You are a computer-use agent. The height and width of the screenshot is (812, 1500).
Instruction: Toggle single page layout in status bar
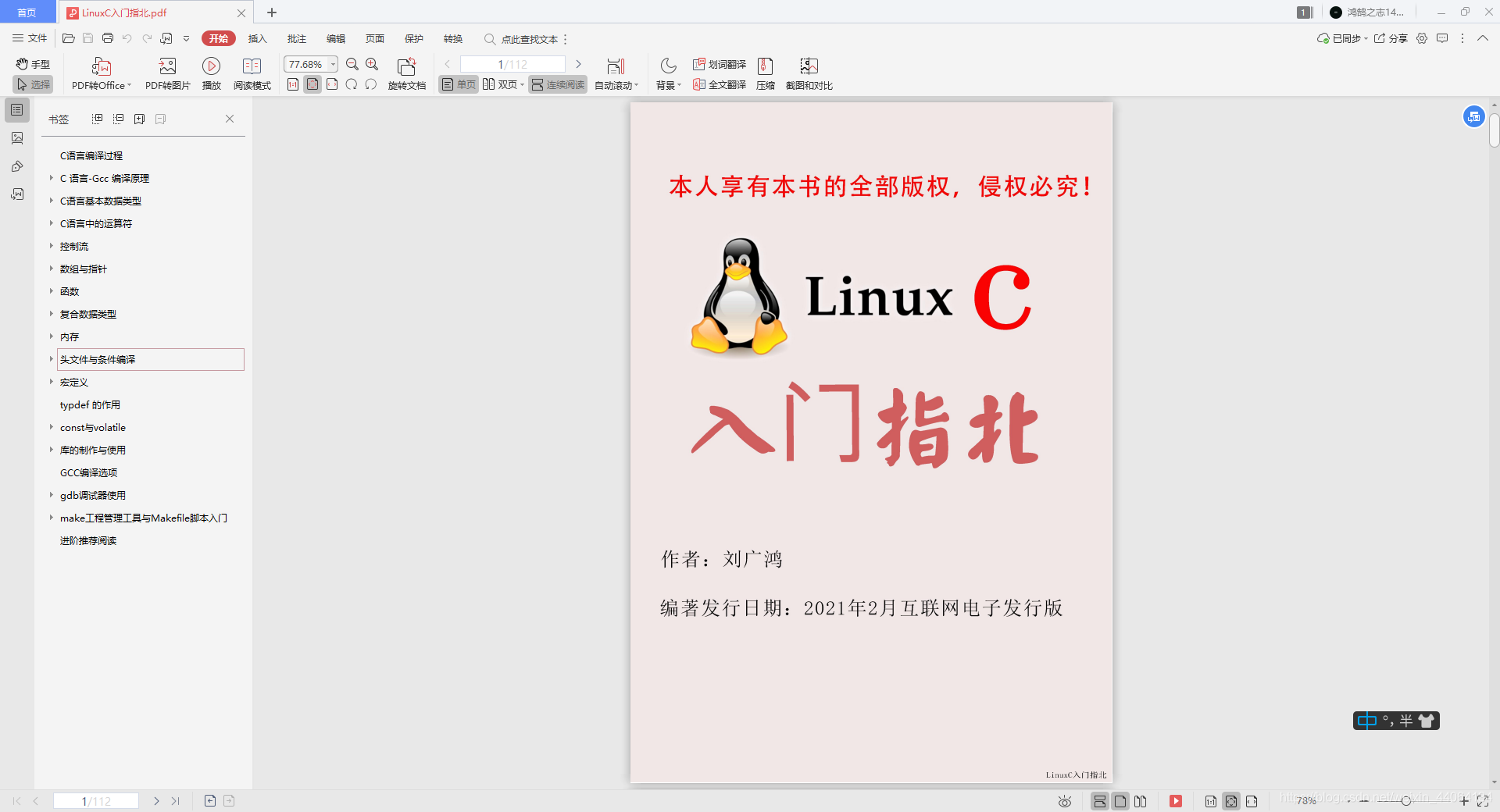(x=1120, y=801)
